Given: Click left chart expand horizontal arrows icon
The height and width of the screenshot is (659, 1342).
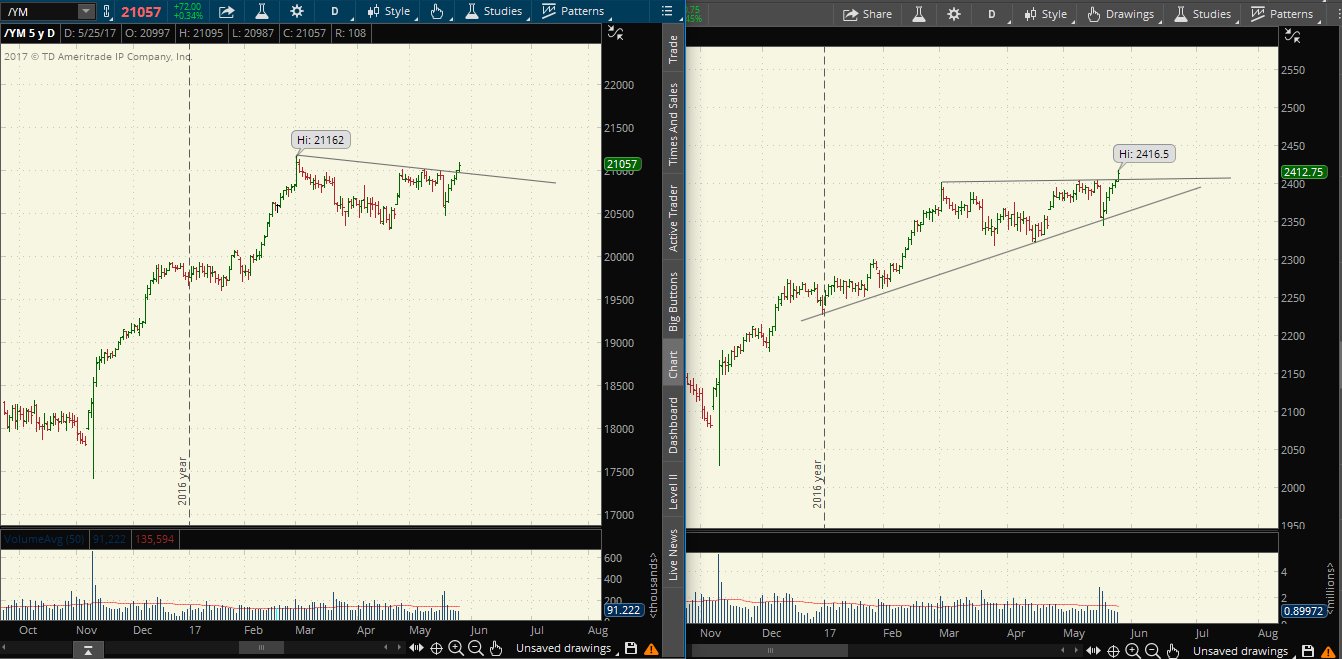Looking at the screenshot, I should (417, 649).
